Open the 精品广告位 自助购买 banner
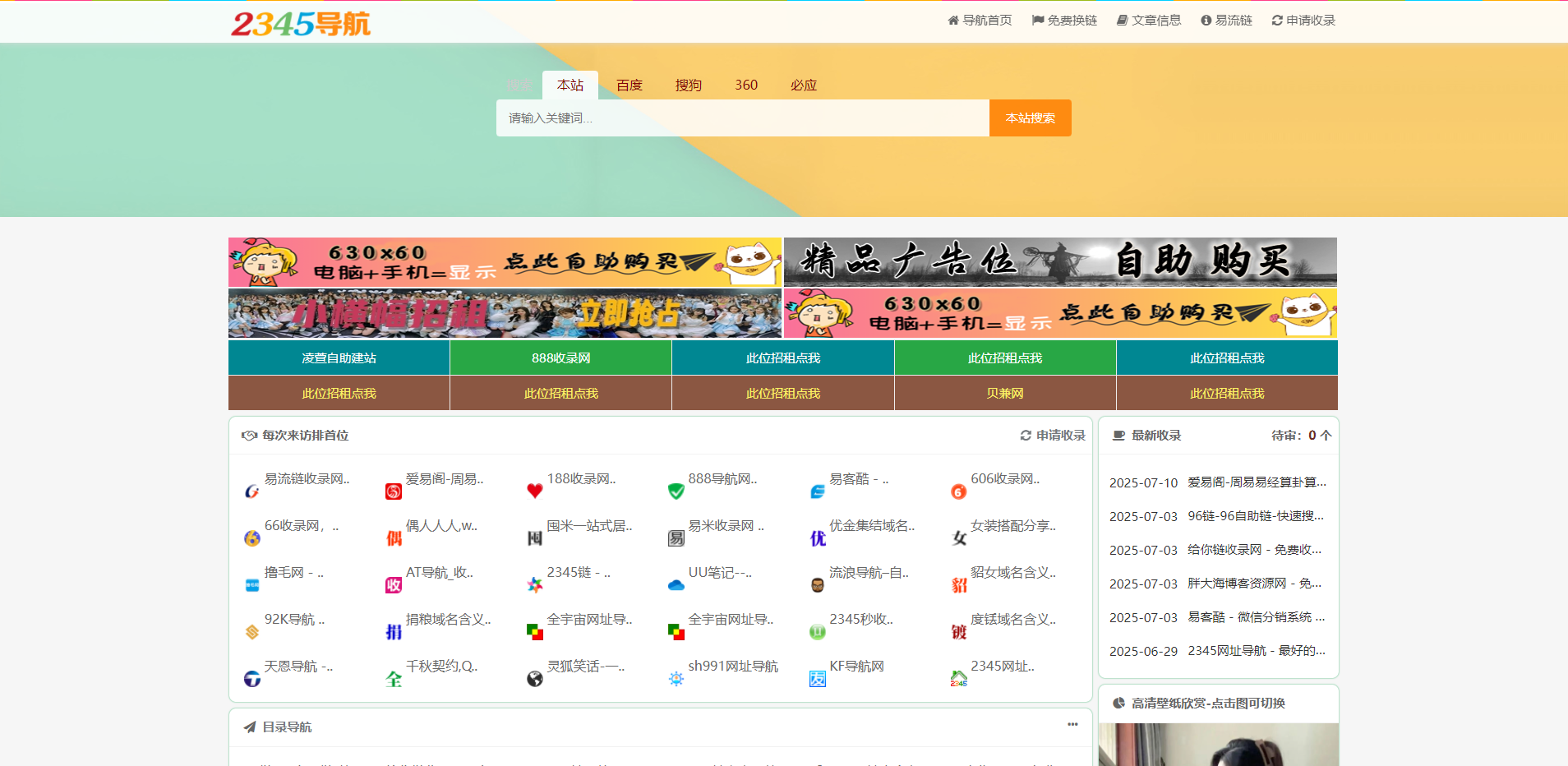This screenshot has width=1568, height=766. click(x=1060, y=261)
